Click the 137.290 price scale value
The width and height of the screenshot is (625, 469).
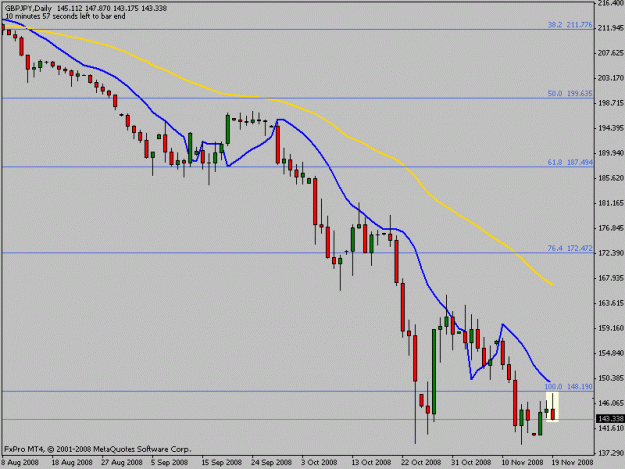click(x=611, y=453)
